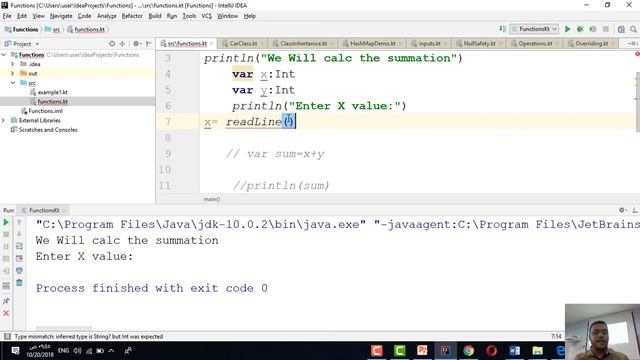Viewport: 640px width, 360px height.
Task: Click the build project icon left of run configuration
Action: (502, 29)
